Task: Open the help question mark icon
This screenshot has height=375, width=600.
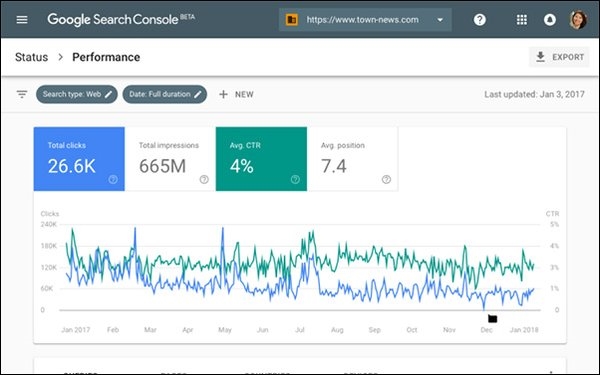Action: pos(479,20)
